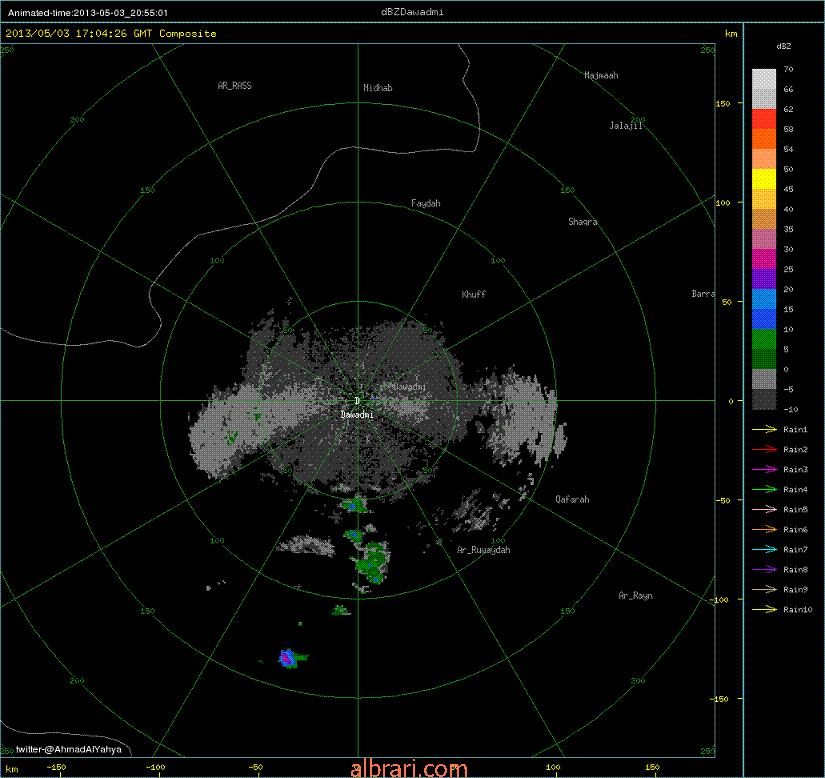This screenshot has width=825, height=778.
Task: Click the magenta 30 dBZ legend swatch
Action: pyautogui.click(x=764, y=259)
